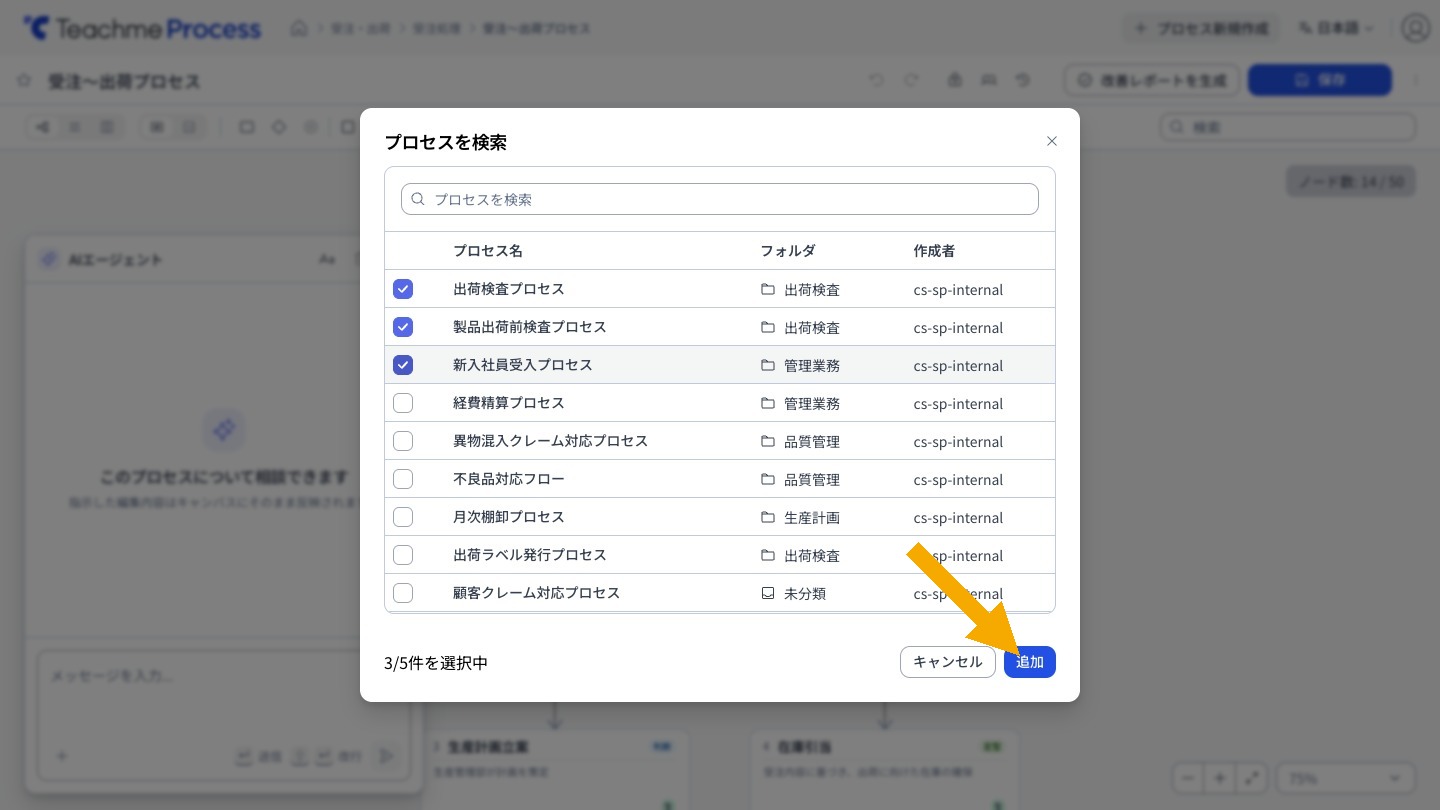1440x810 pixels.
Task: Click the undo arrow icon in header
Action: pyautogui.click(x=876, y=80)
